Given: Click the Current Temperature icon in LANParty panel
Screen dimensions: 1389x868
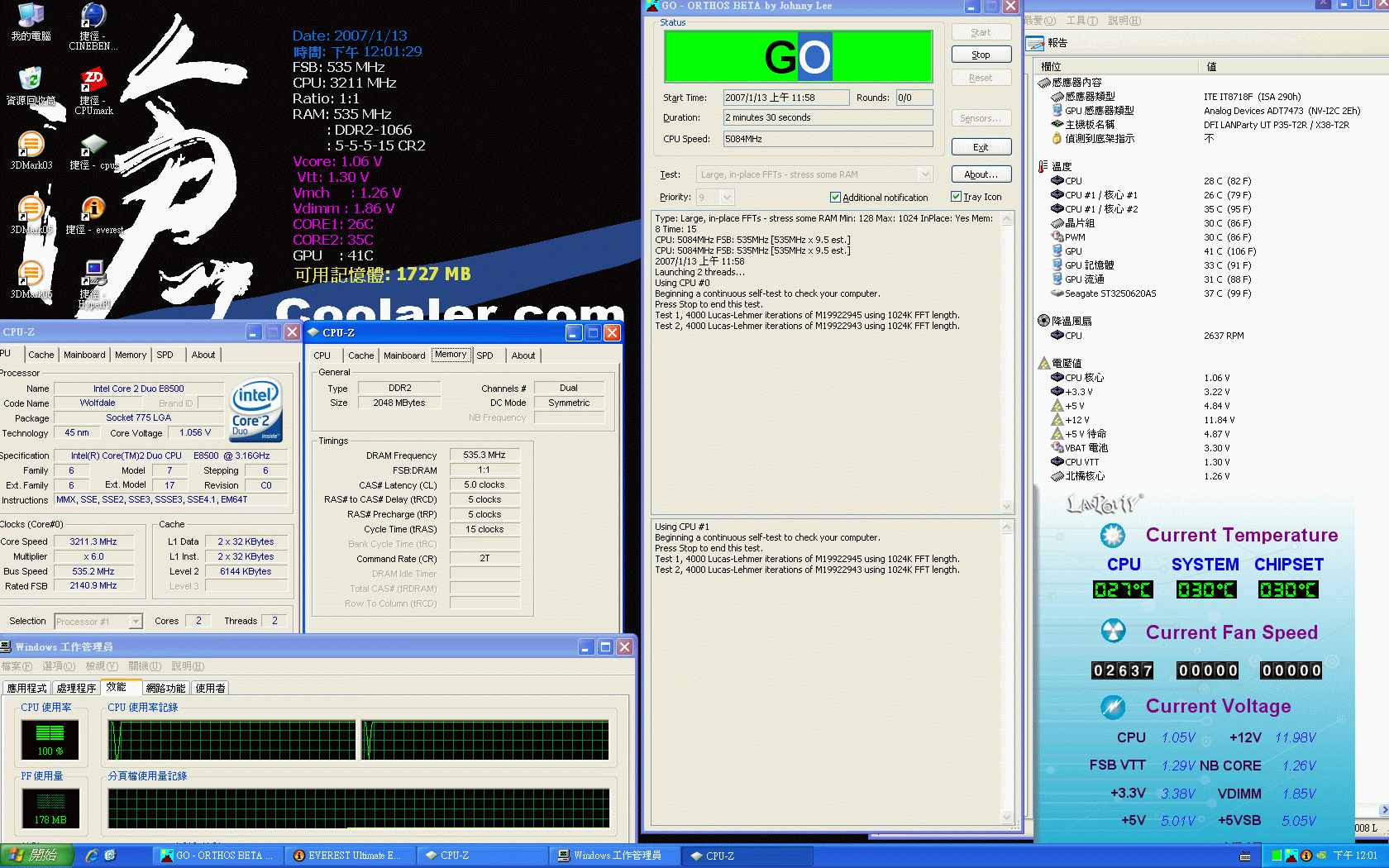Looking at the screenshot, I should [x=1113, y=536].
